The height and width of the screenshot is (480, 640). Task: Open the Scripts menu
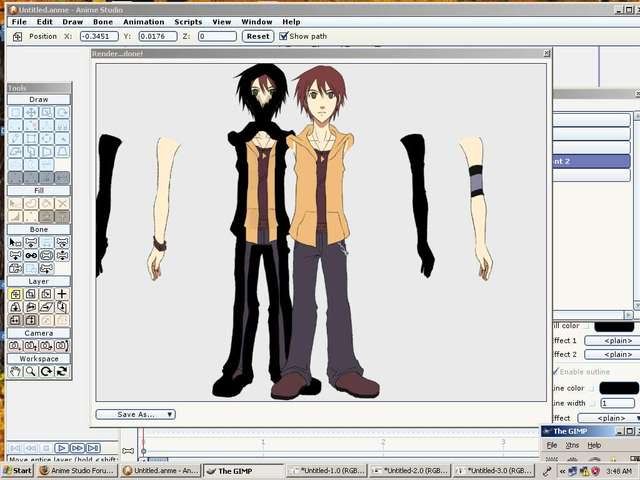point(188,21)
